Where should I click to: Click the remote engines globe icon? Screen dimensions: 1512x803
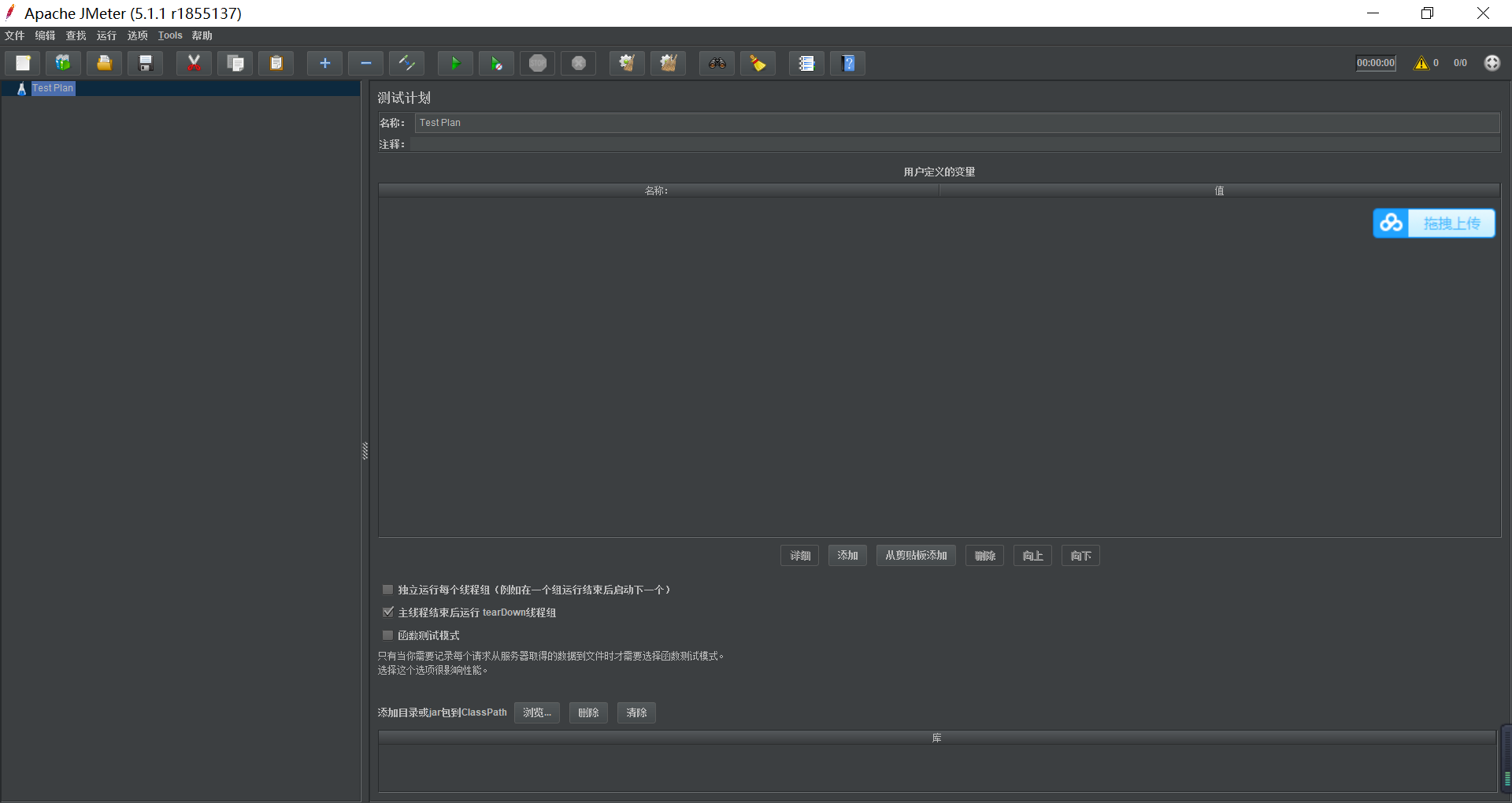[1492, 63]
